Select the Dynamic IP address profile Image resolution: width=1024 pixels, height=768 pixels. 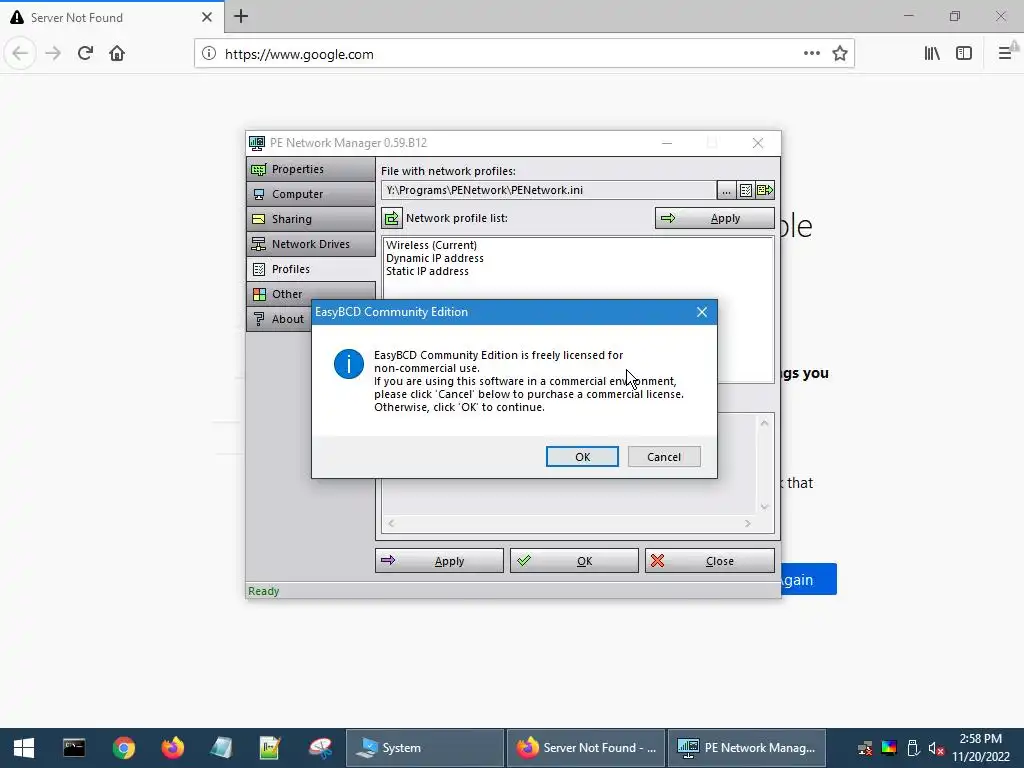click(434, 258)
